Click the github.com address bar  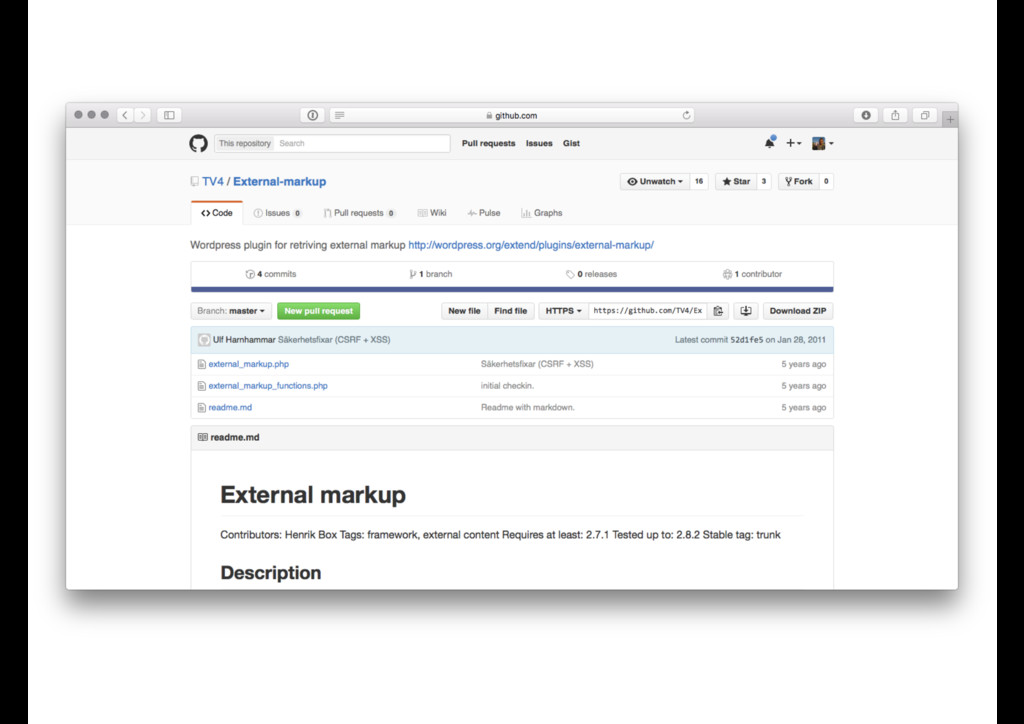[x=512, y=115]
